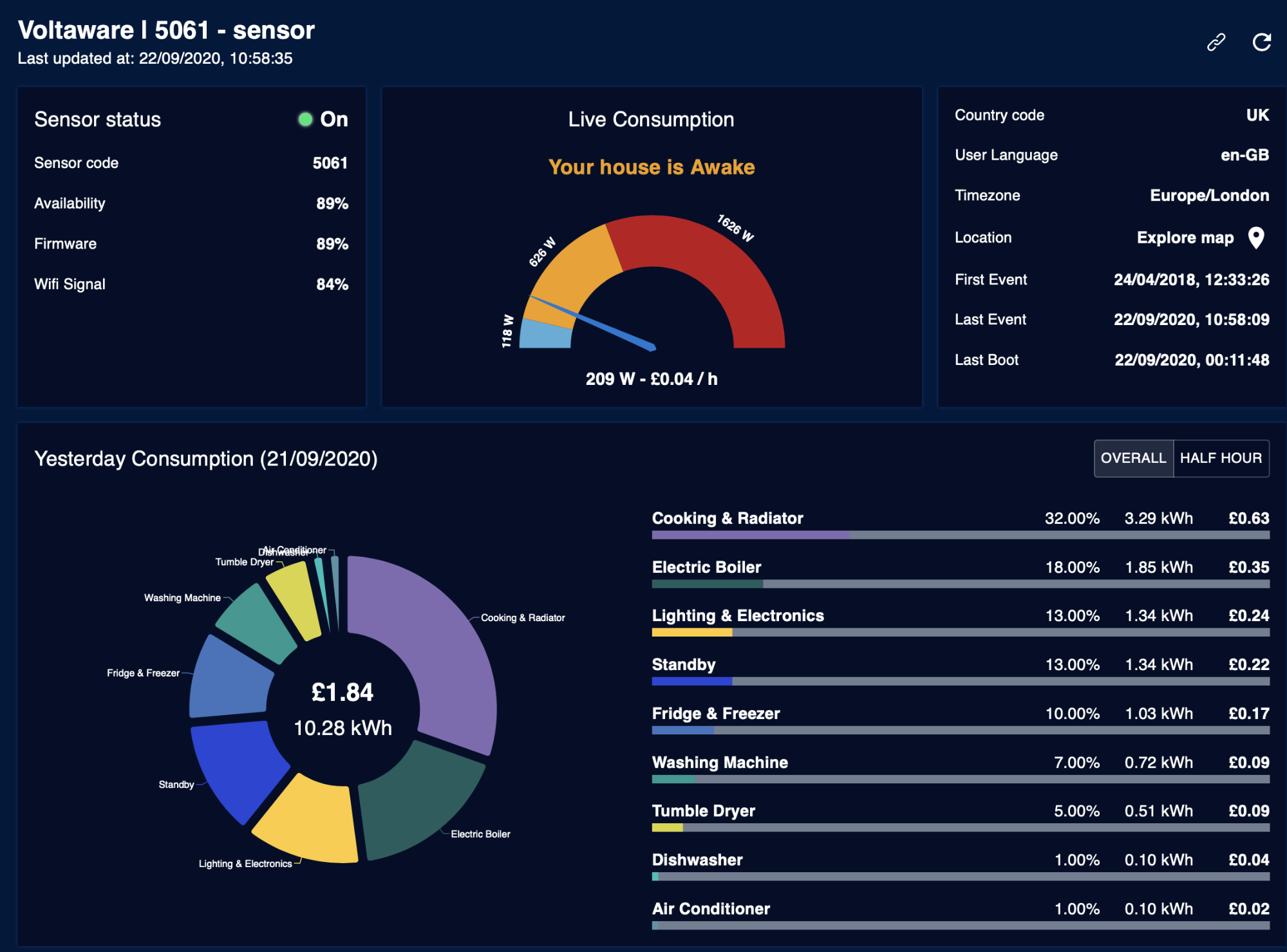Click the Standby row label
The height and width of the screenshot is (952, 1287).
point(684,665)
